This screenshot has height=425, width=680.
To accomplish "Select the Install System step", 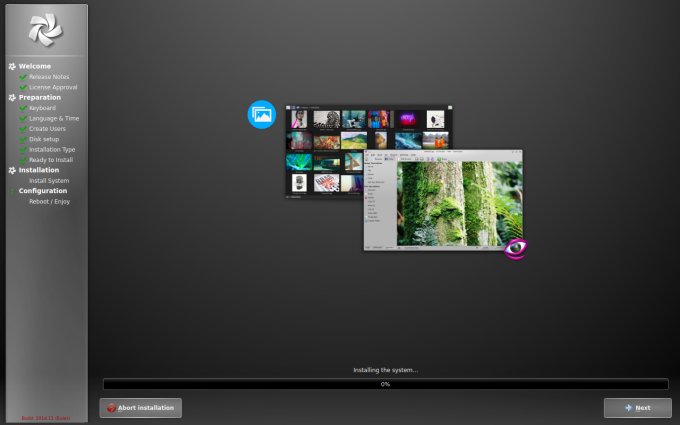I will pyautogui.click(x=49, y=181).
